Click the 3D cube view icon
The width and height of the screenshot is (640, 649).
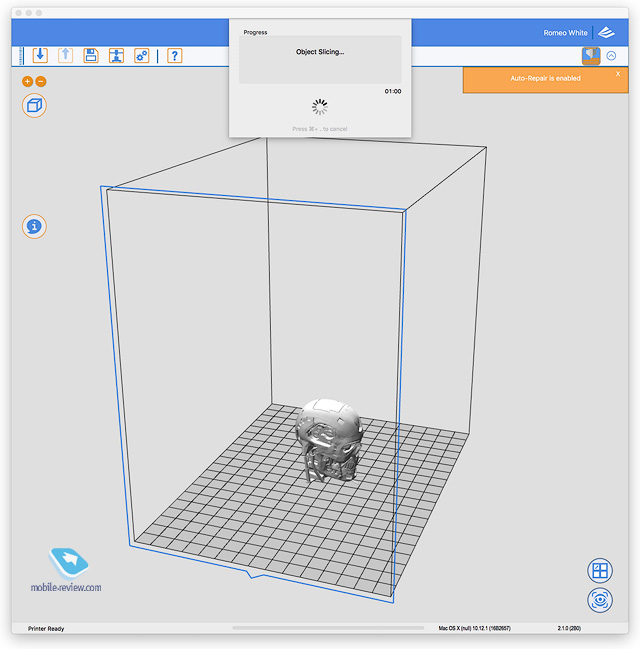point(34,106)
